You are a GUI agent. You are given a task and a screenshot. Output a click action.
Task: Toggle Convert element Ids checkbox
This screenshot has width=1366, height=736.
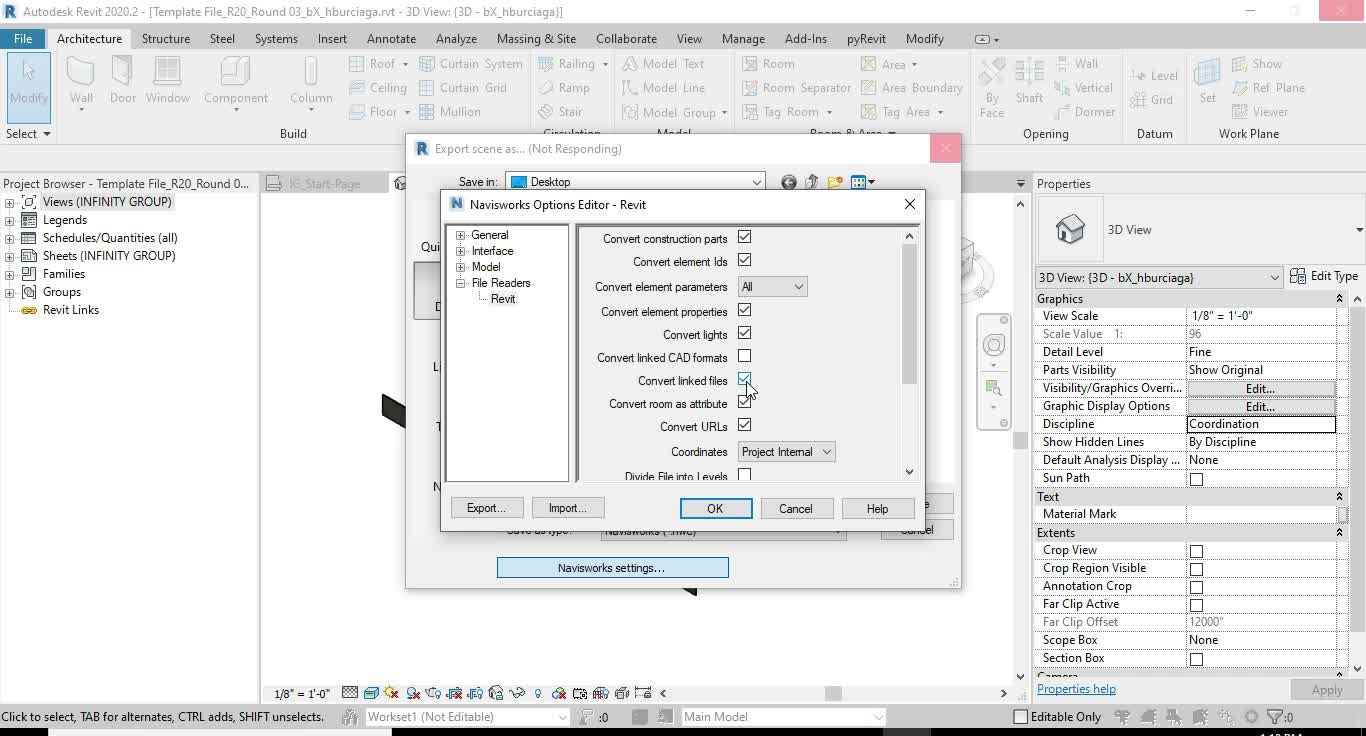tap(744, 260)
